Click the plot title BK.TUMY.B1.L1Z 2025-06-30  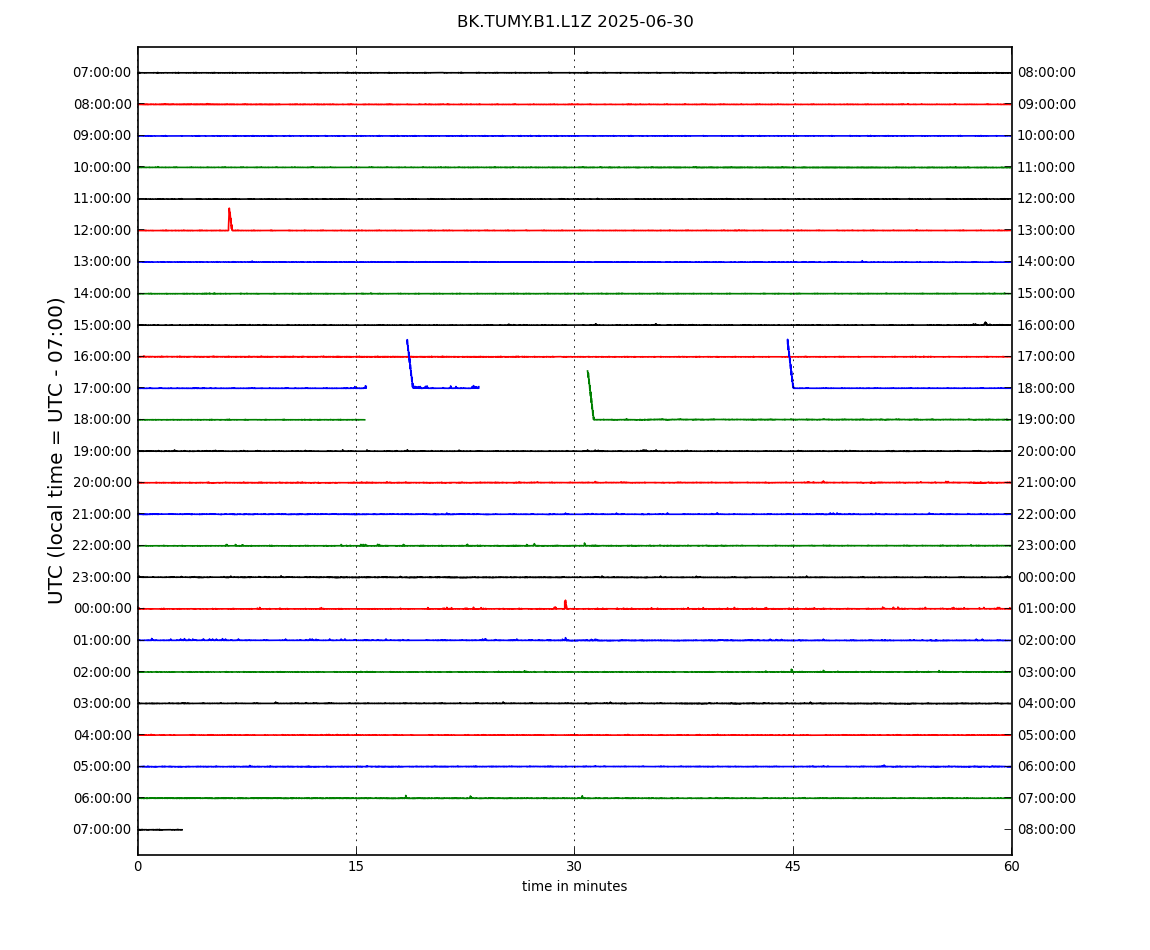(x=575, y=22)
